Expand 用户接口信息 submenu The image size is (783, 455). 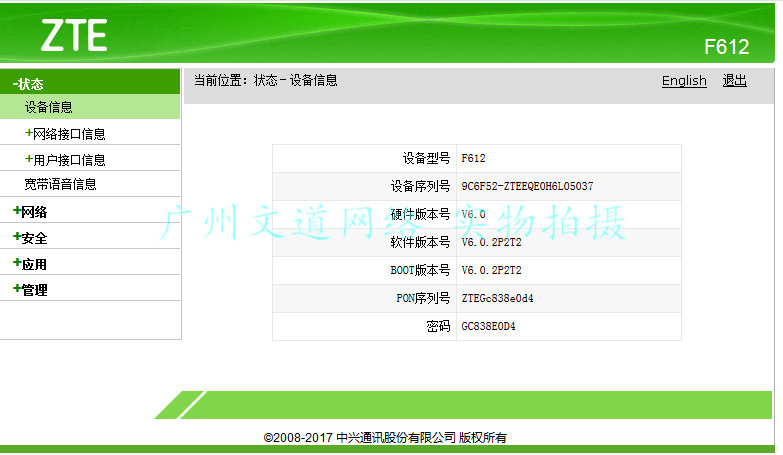click(x=65, y=160)
